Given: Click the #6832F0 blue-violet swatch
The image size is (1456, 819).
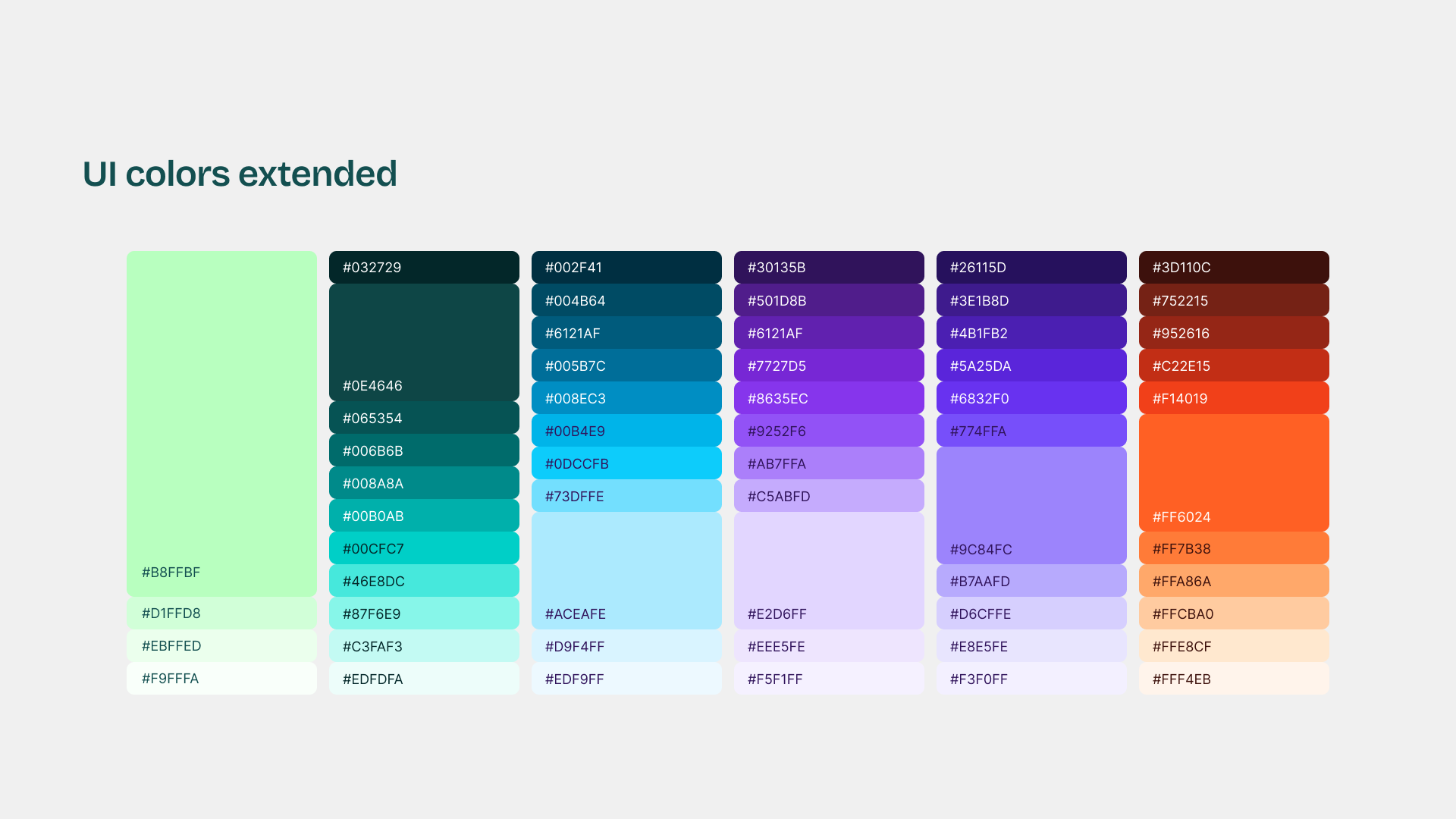Looking at the screenshot, I should [1031, 398].
